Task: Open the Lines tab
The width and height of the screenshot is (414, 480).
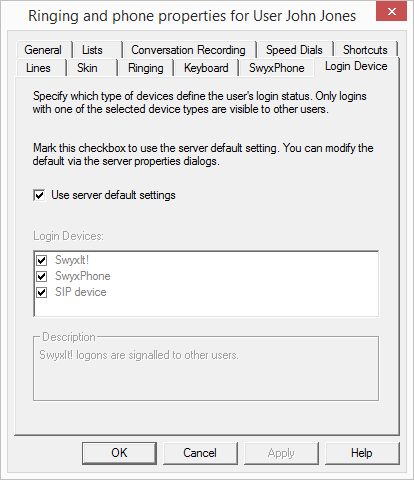Action: click(x=38, y=68)
